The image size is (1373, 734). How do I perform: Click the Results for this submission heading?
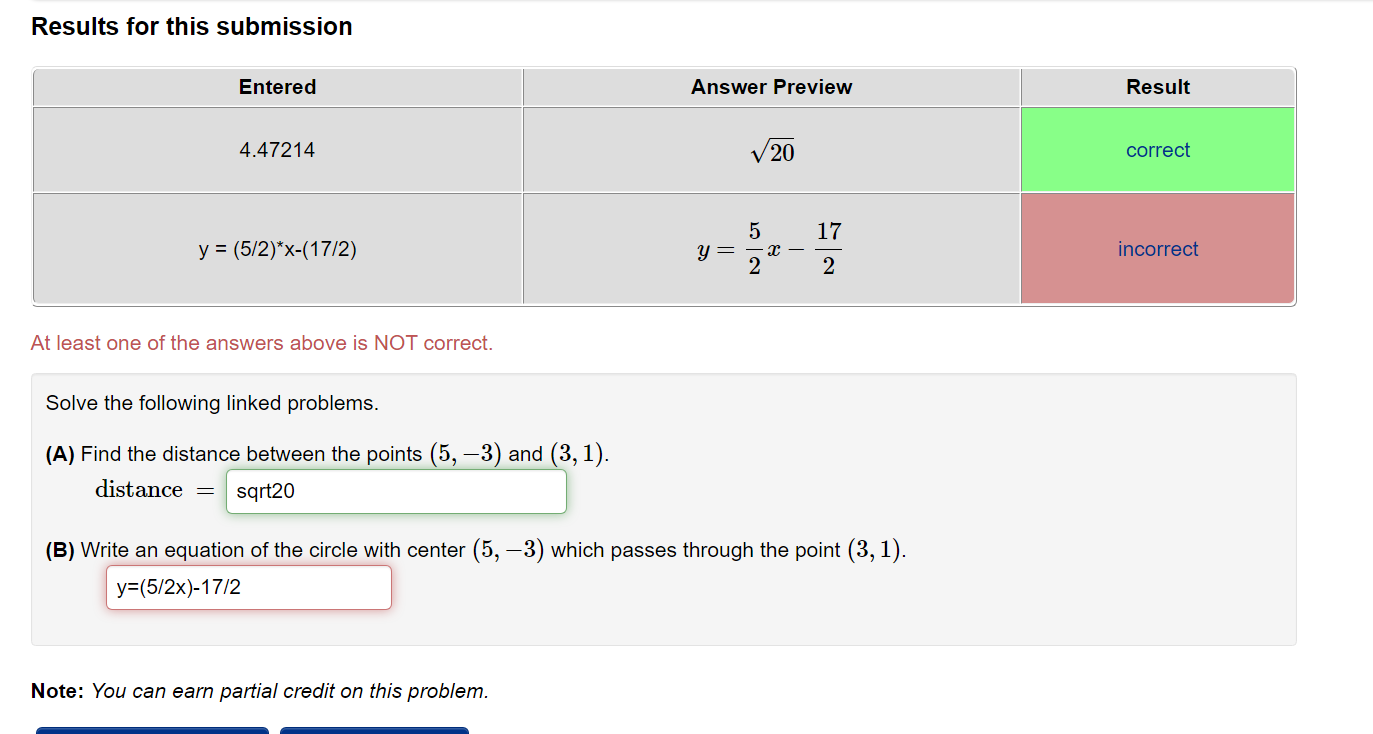[x=191, y=26]
